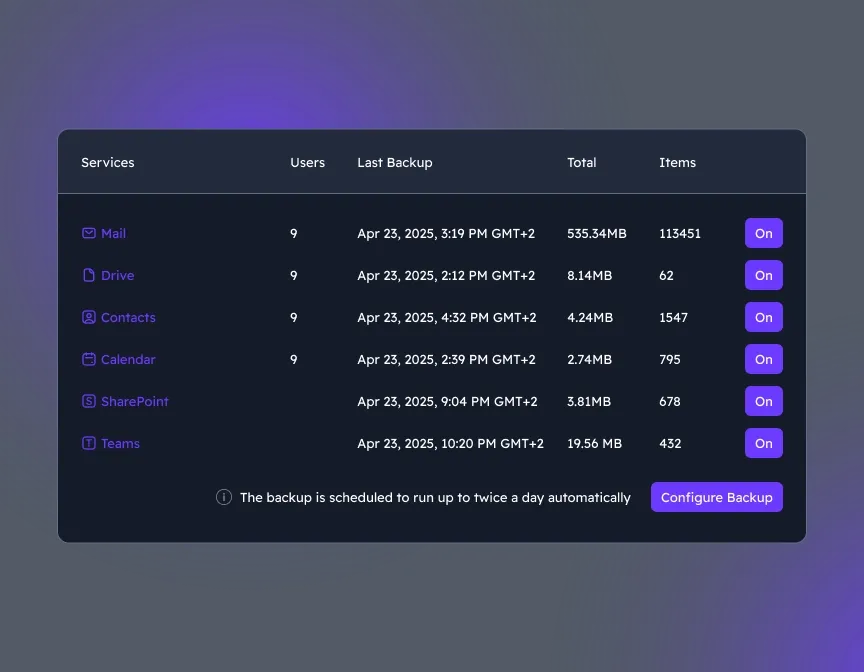864x672 pixels.
Task: Click the Contacts person icon
Action: (89, 317)
